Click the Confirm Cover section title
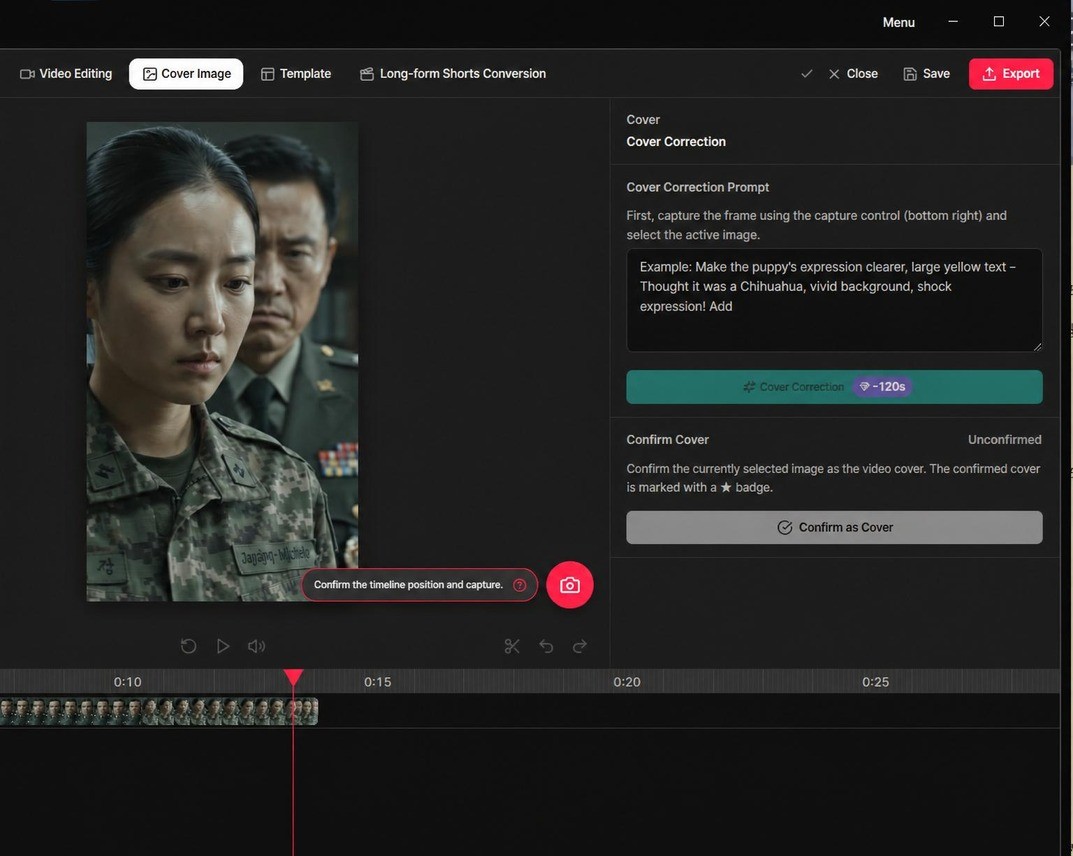 point(667,440)
